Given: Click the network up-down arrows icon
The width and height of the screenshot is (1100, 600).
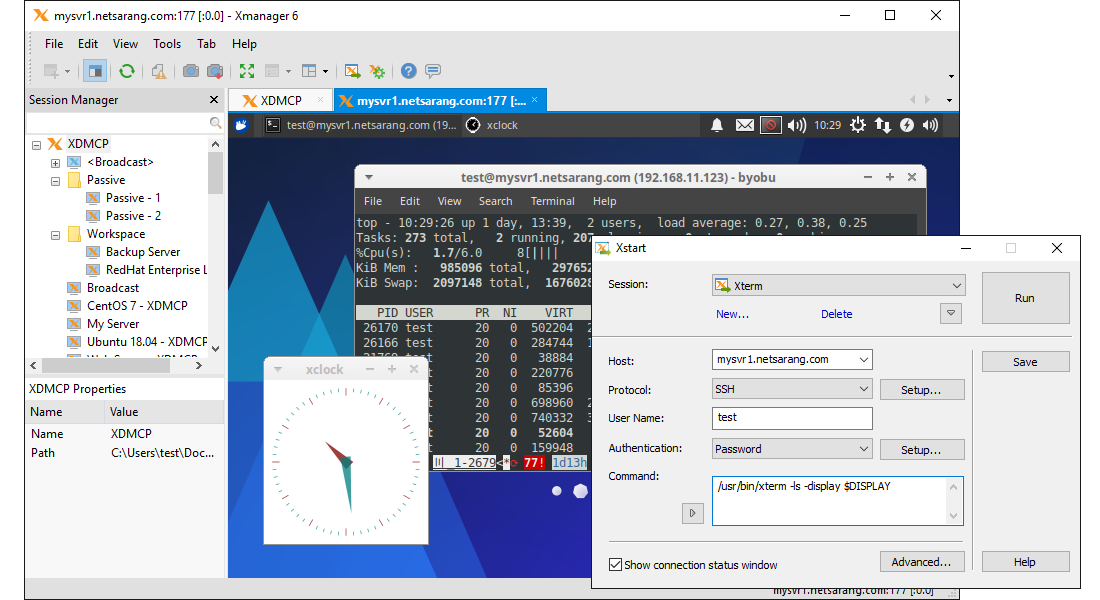Looking at the screenshot, I should tap(883, 125).
